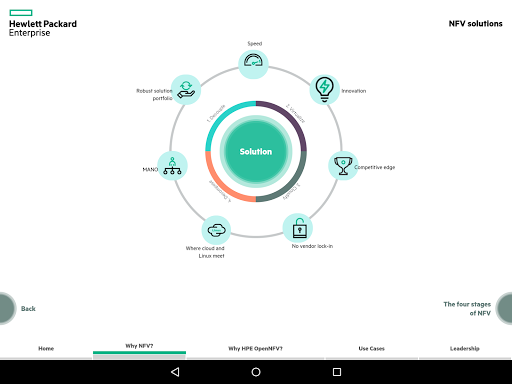Viewport: 512px width, 384px height.
Task: Select the cloud and Linux icon
Action: click(216, 230)
